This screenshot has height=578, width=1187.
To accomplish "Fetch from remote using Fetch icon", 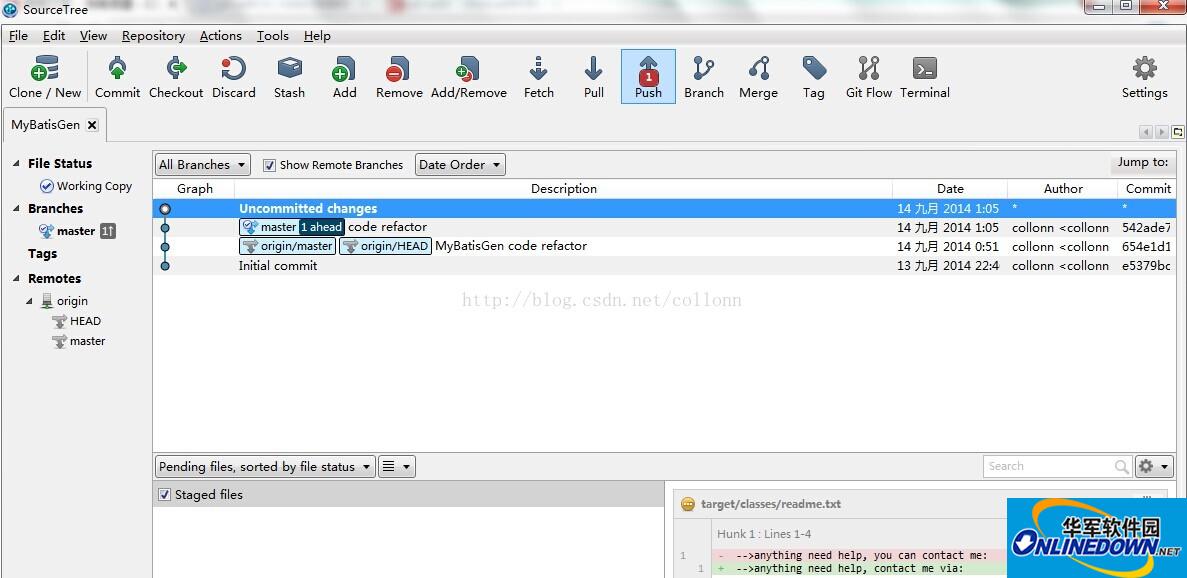I will point(538,76).
